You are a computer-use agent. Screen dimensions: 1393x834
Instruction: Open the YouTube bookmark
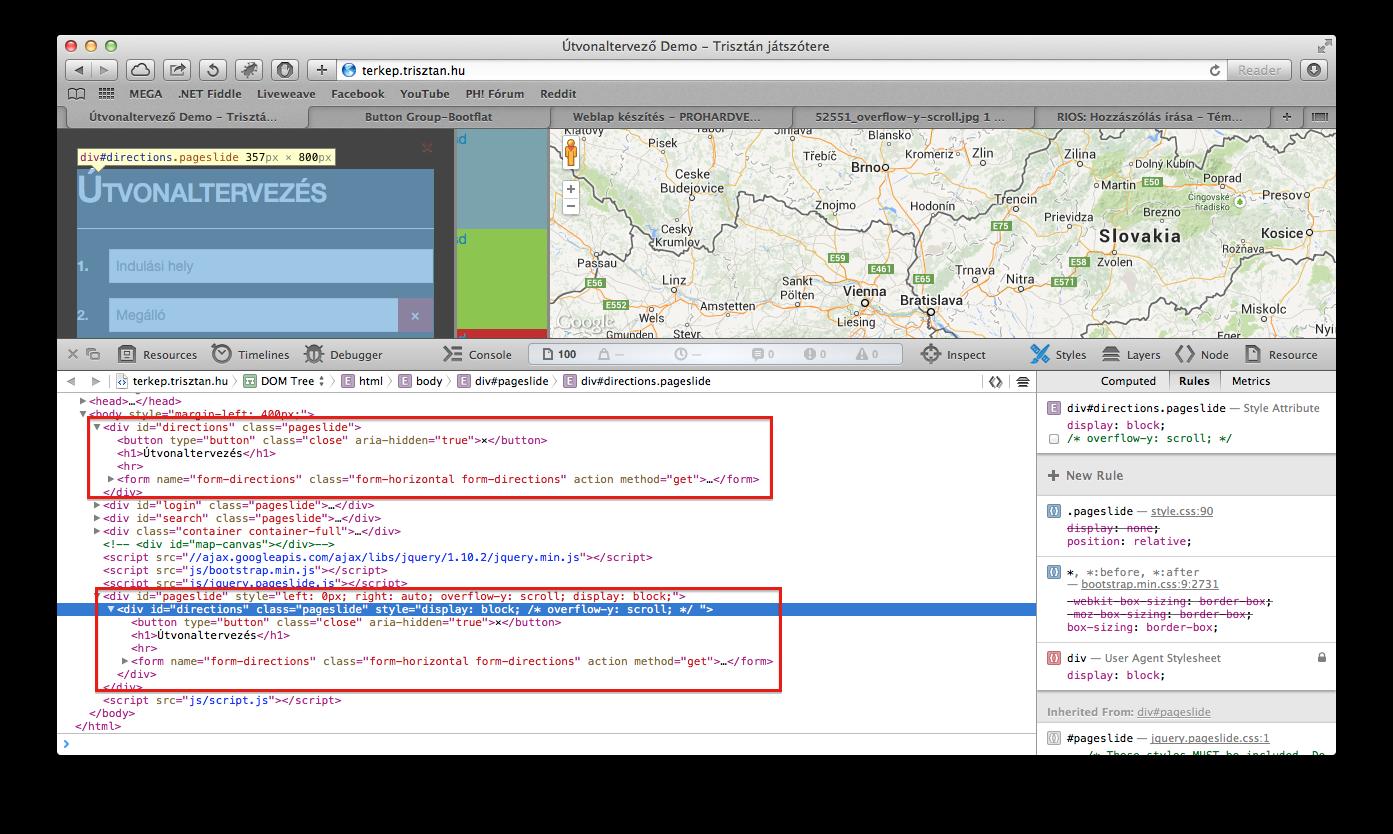[425, 94]
